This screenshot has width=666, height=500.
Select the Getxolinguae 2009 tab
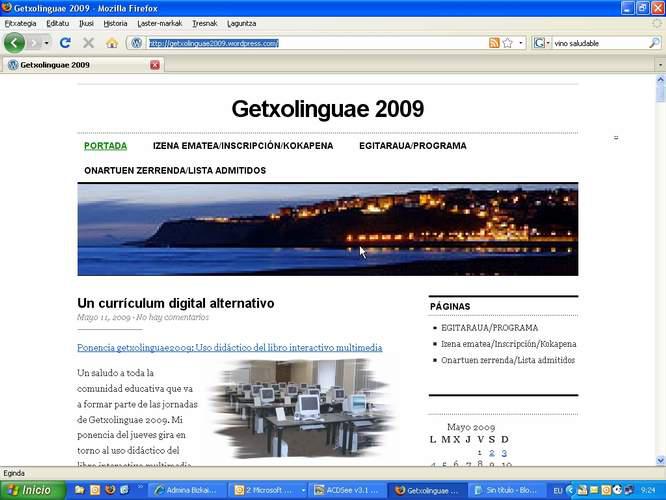[83, 65]
